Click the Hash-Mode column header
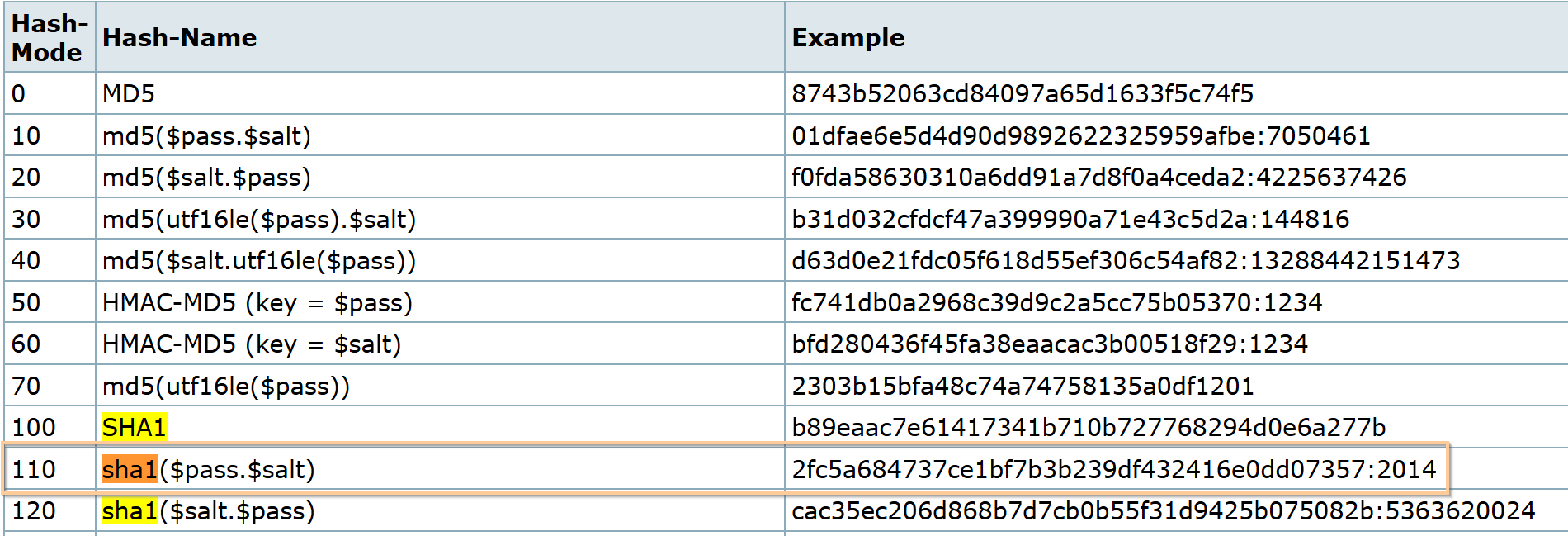1568x536 pixels. pos(49,38)
